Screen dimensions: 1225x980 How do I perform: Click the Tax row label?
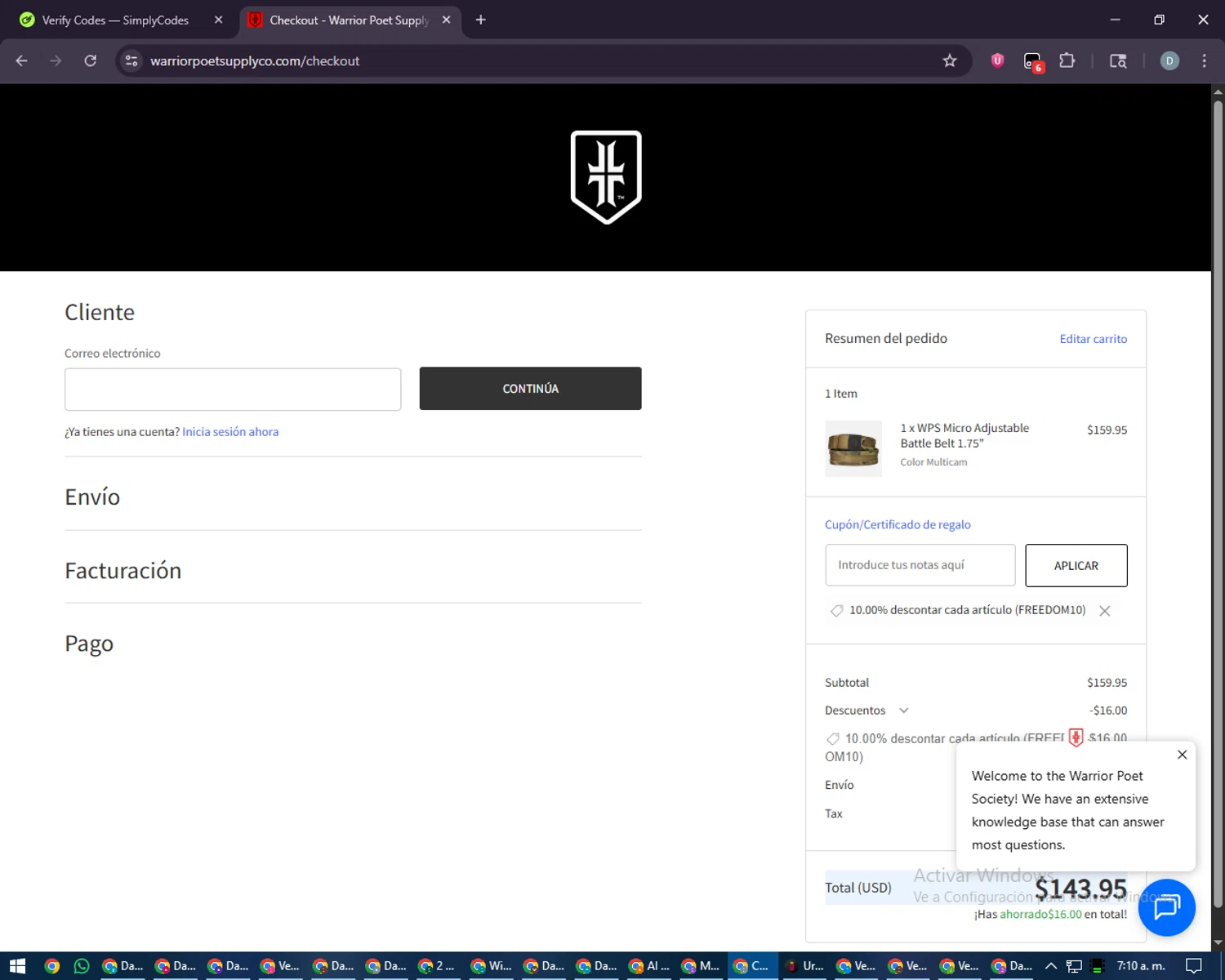coord(834,813)
